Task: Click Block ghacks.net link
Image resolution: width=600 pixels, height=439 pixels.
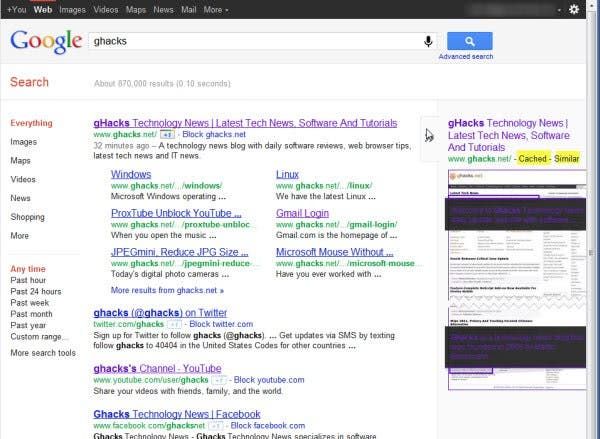Action: tap(214, 134)
